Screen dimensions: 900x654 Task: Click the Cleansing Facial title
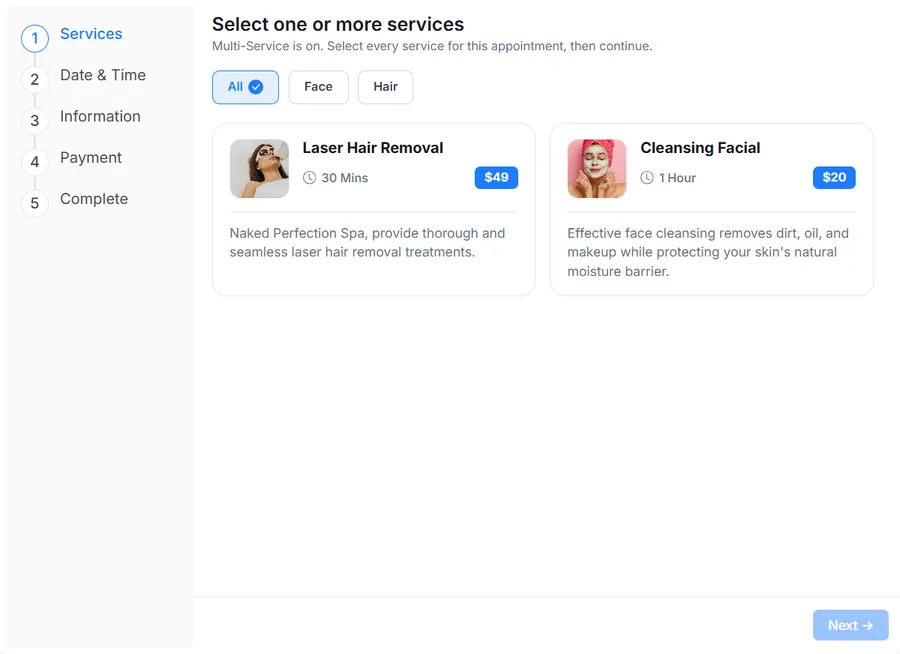point(700,148)
